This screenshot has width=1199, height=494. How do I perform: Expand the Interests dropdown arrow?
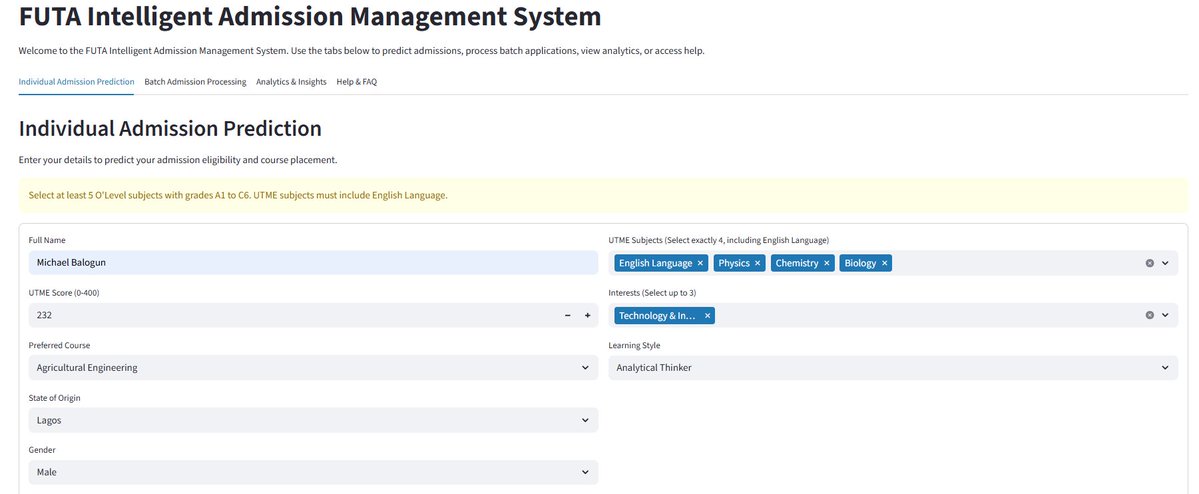(1165, 315)
